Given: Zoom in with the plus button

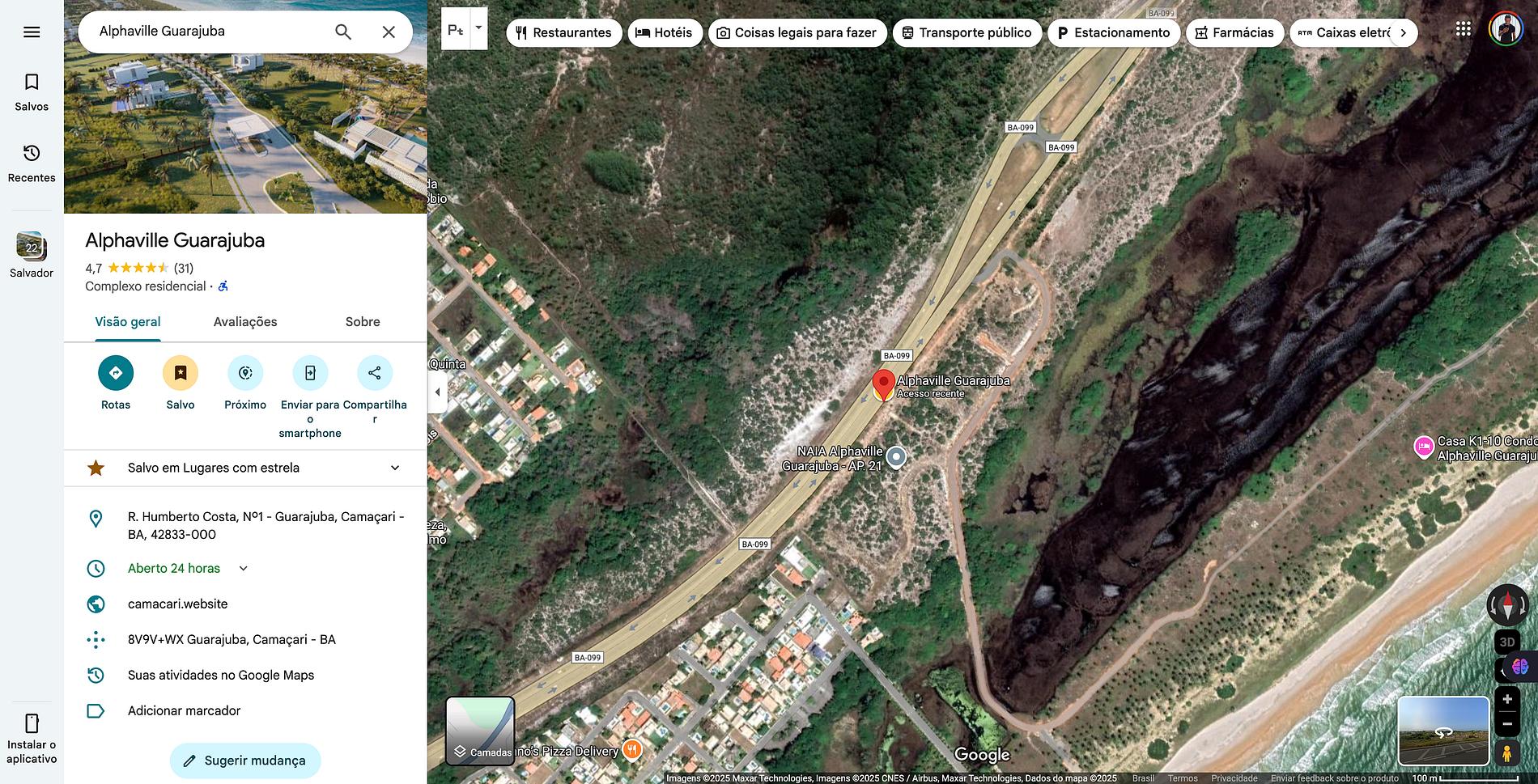Looking at the screenshot, I should [x=1506, y=699].
